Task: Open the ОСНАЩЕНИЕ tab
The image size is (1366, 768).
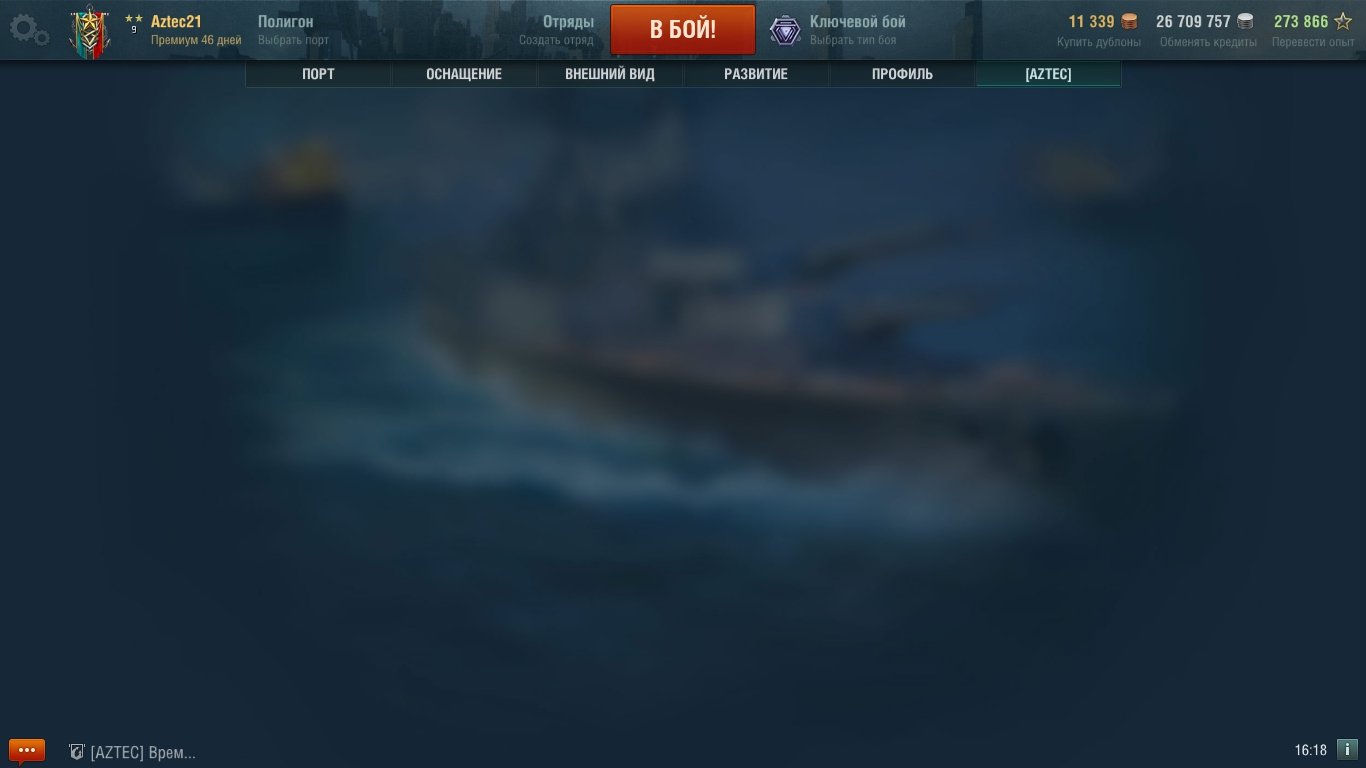Action: point(464,74)
